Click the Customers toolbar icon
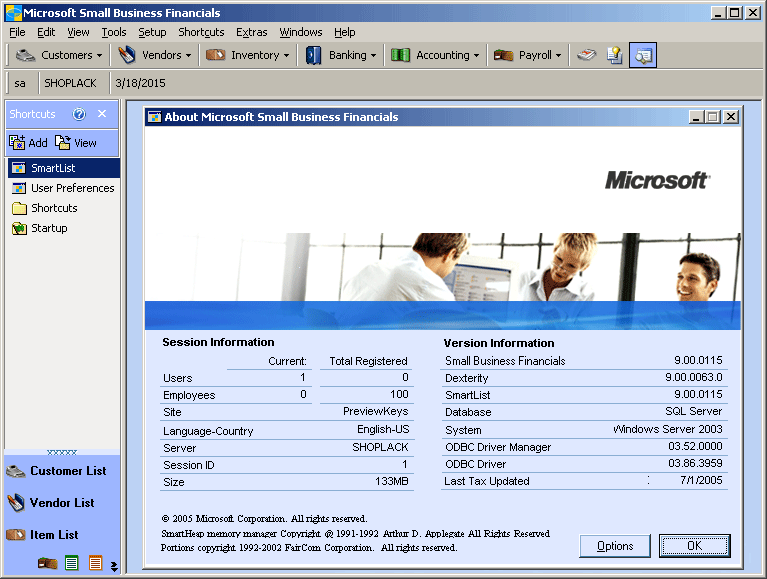 click(x=25, y=55)
